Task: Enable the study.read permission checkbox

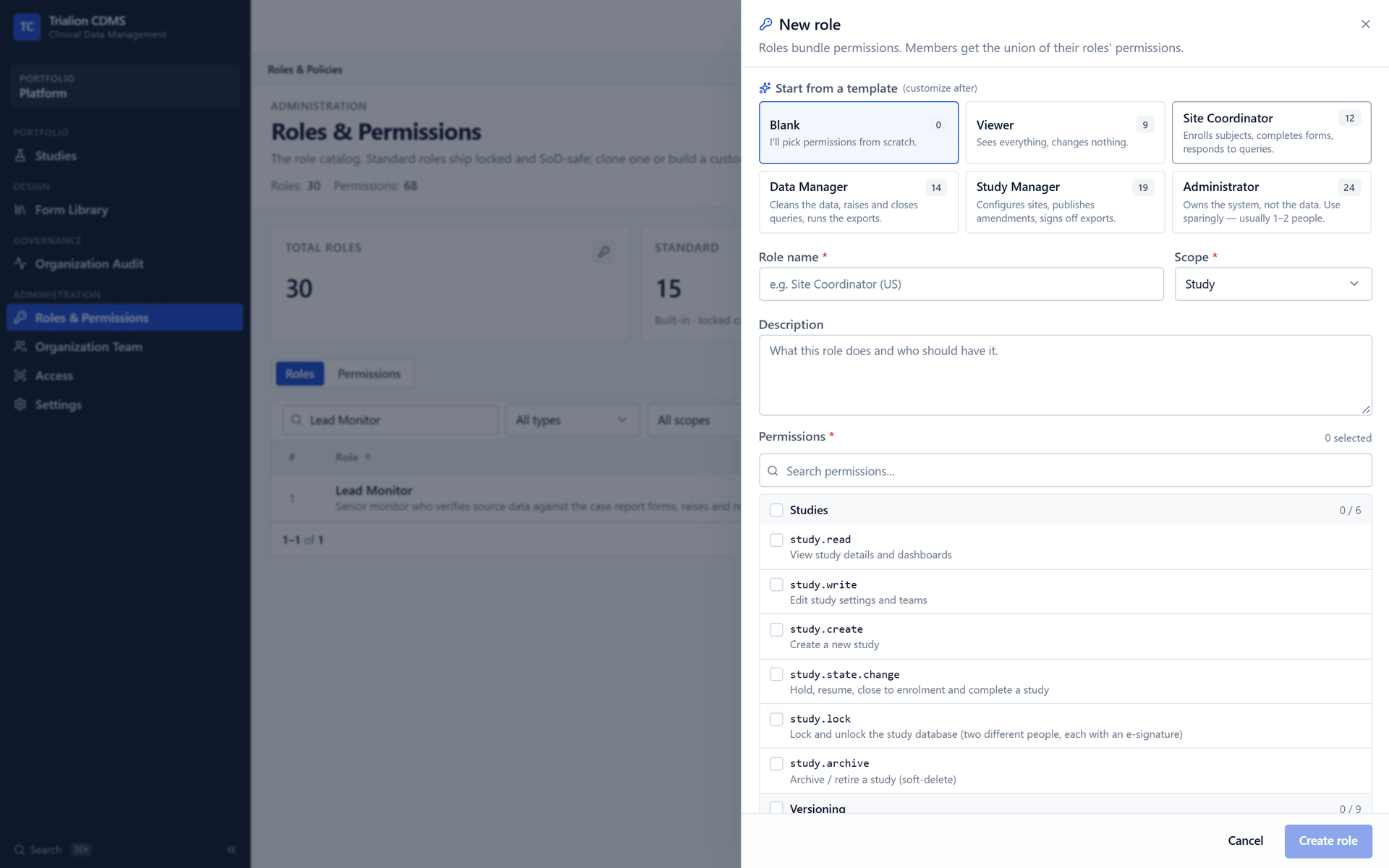Action: (776, 540)
